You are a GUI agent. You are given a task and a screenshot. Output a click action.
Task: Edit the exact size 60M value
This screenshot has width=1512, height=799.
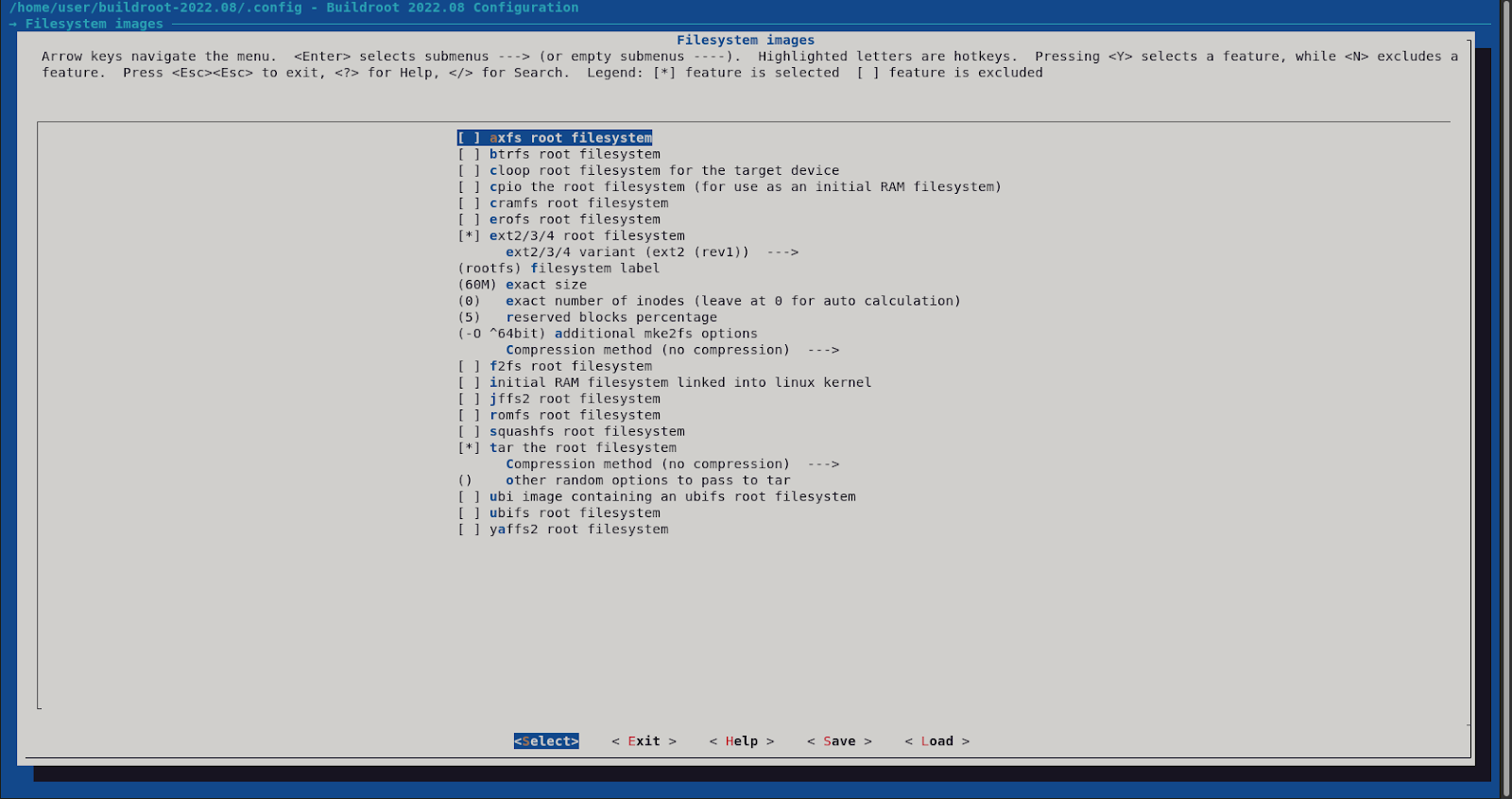tap(523, 285)
